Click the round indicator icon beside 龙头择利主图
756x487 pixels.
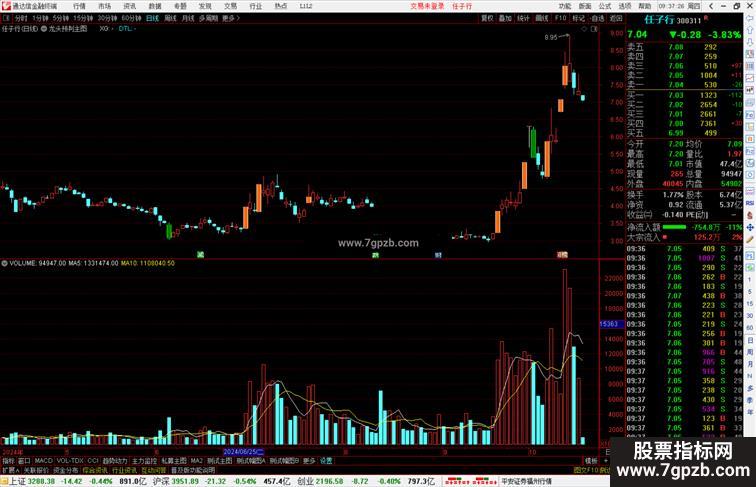click(44, 29)
